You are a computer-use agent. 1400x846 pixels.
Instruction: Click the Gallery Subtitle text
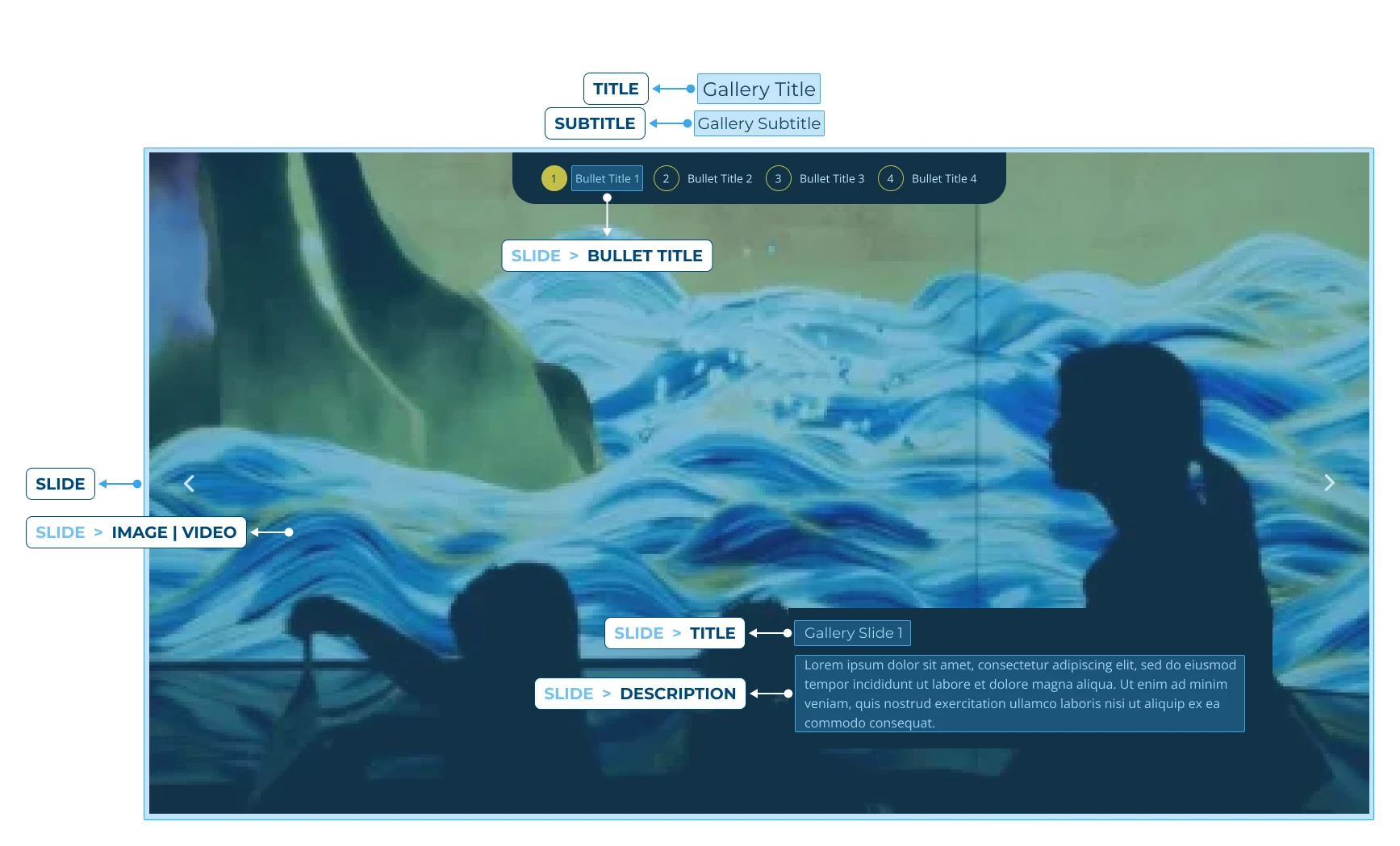coord(759,123)
